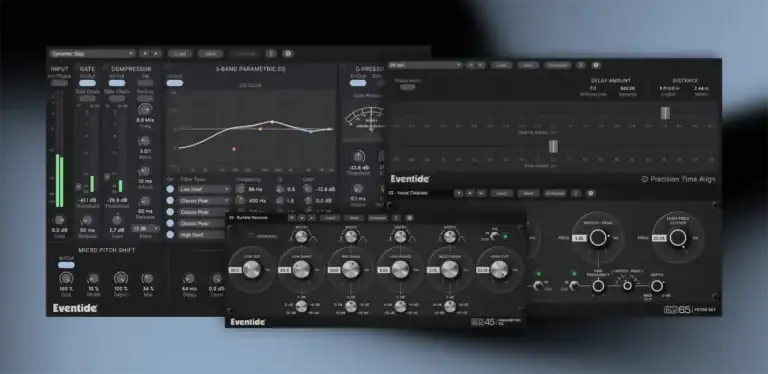Click the Eventide logo in channel strip window
Screen dimensions: 768x374
point(75,308)
